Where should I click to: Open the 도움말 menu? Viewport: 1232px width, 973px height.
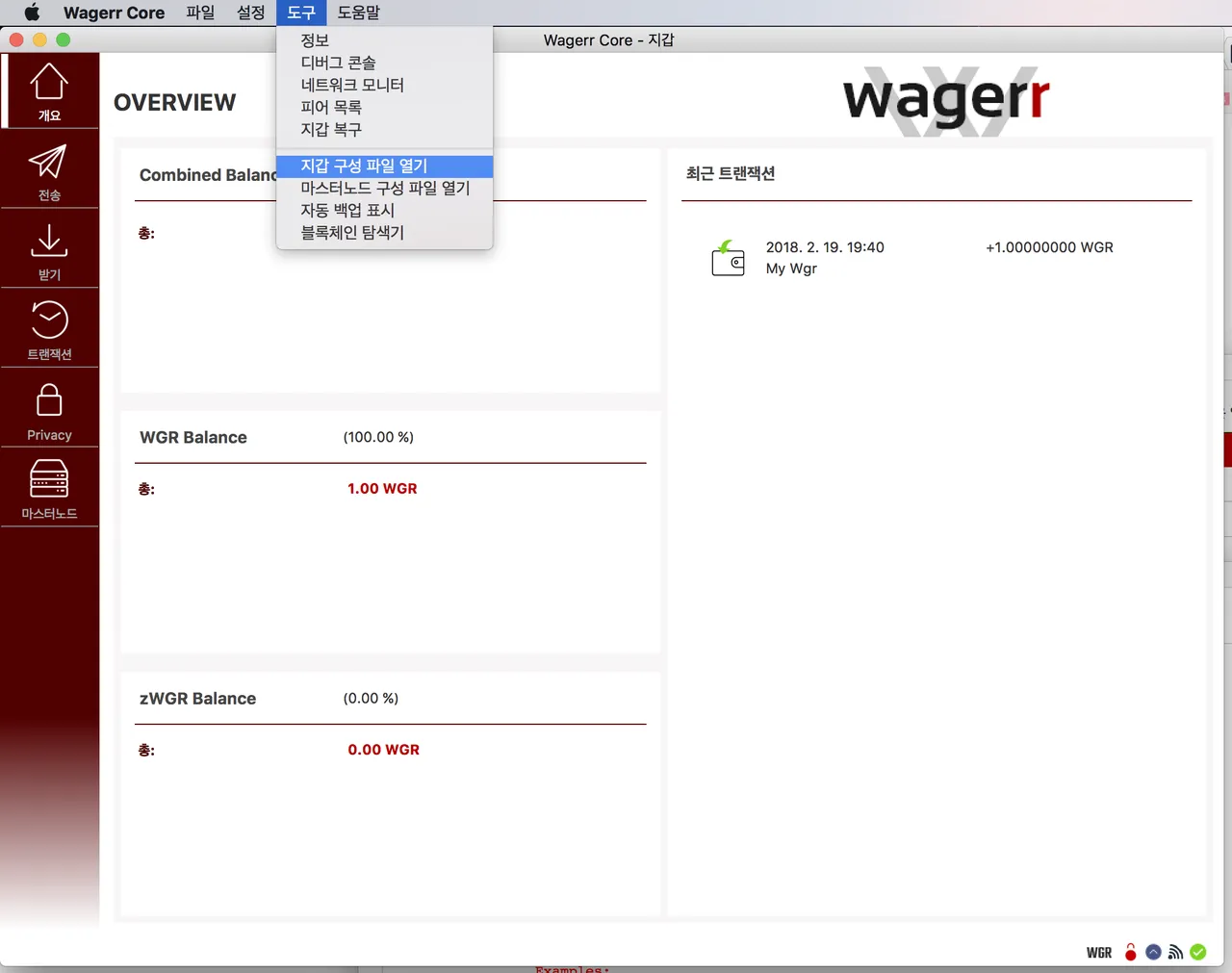(x=359, y=13)
